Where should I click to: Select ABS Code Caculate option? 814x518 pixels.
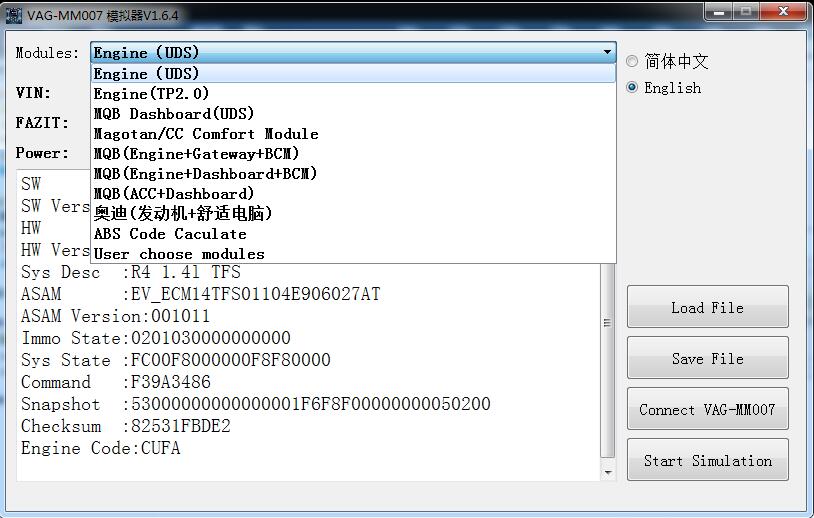pos(353,234)
